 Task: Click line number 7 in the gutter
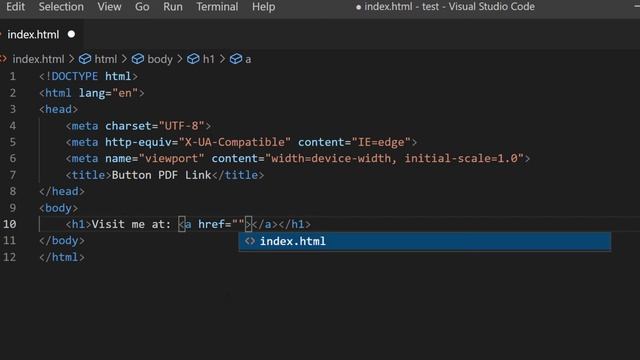click(13, 175)
